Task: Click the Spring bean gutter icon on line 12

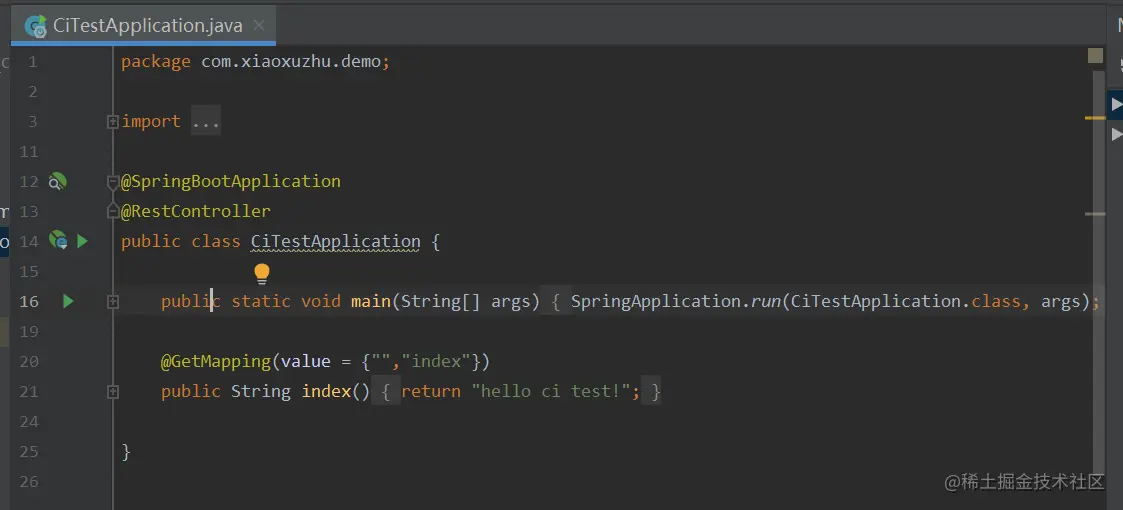Action: [57, 182]
